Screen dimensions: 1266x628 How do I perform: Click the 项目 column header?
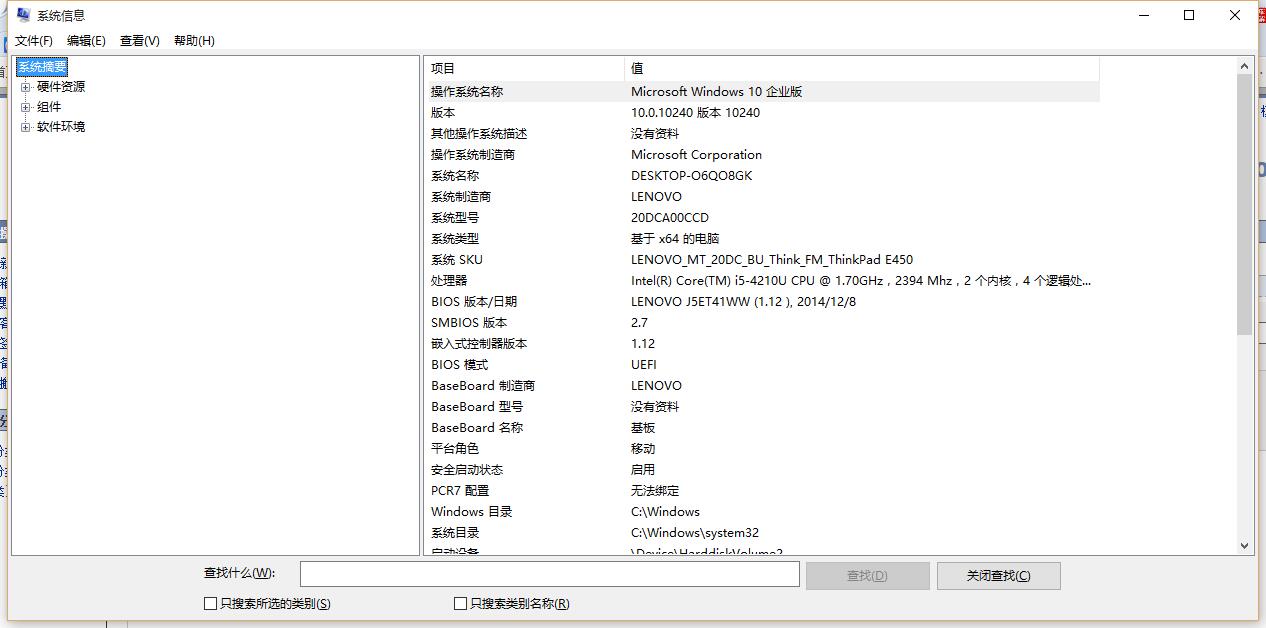tap(524, 68)
